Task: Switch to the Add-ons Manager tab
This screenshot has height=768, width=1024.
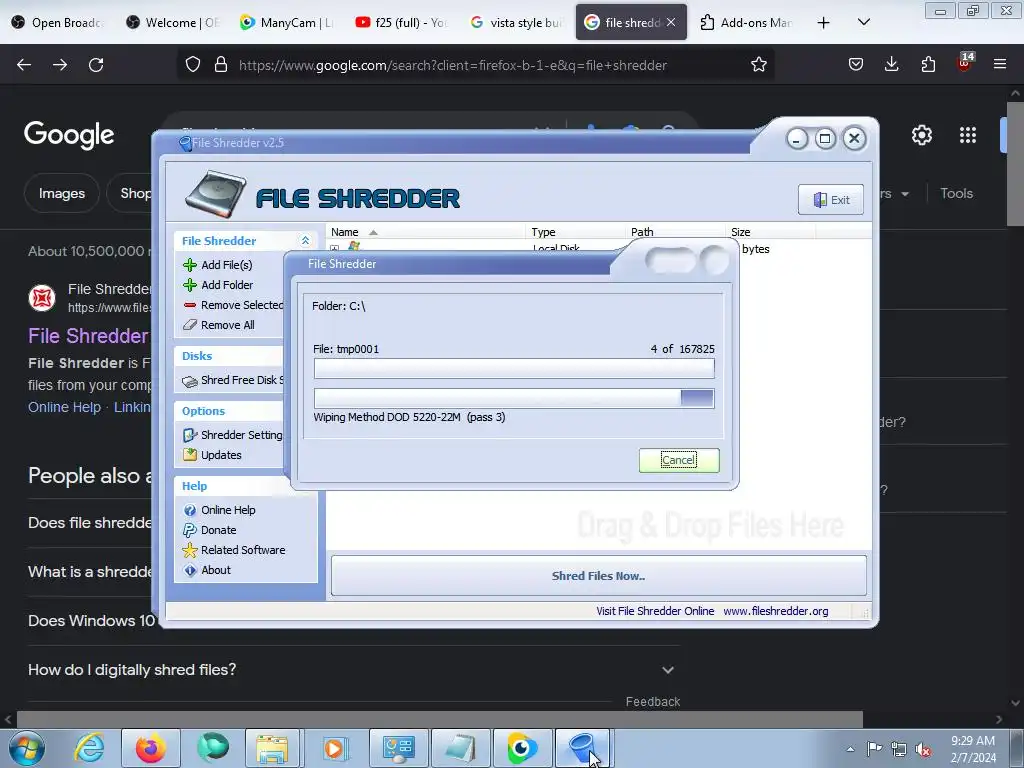Action: pos(746,22)
